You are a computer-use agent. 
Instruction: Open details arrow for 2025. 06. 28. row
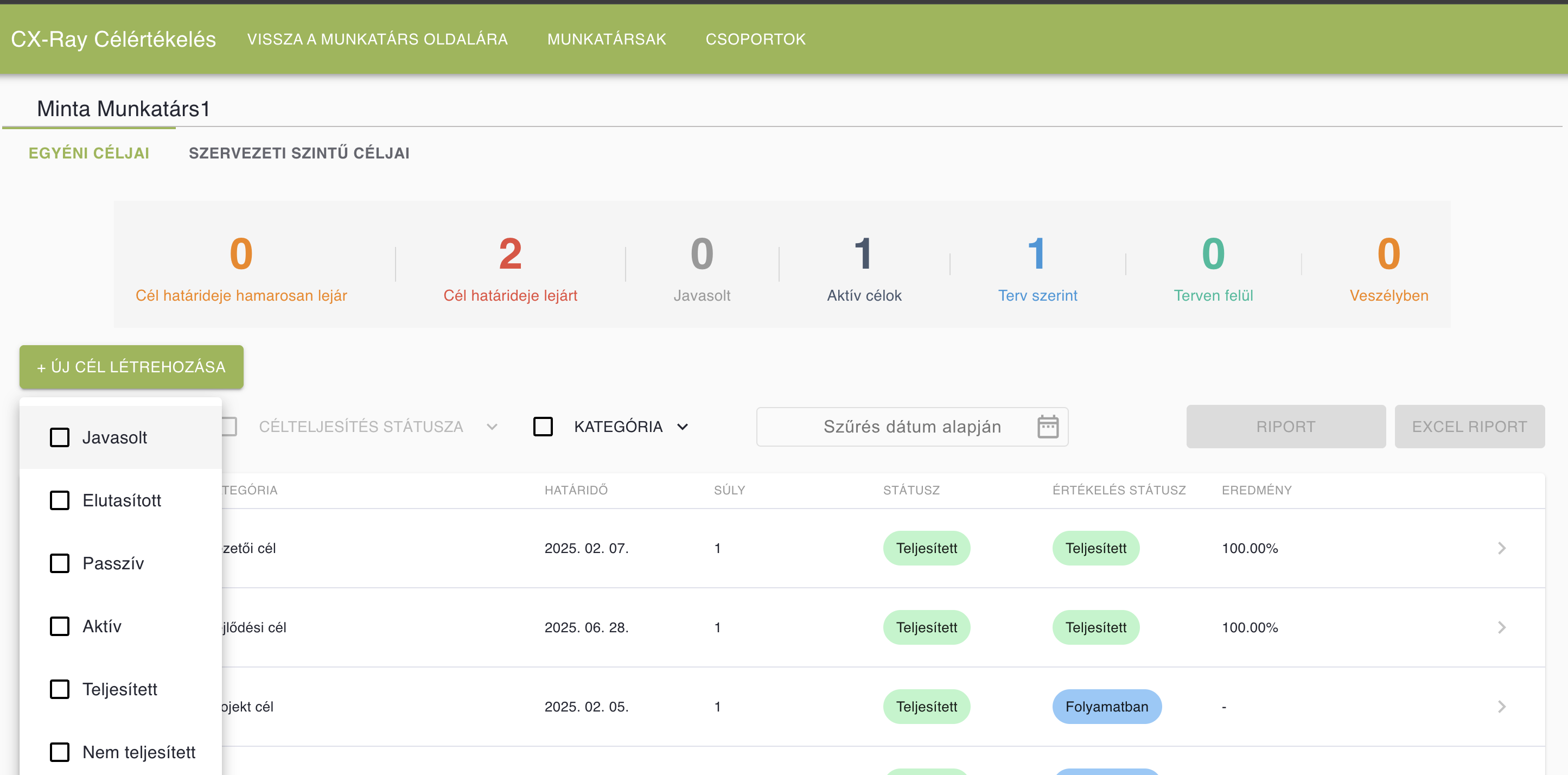[1501, 627]
